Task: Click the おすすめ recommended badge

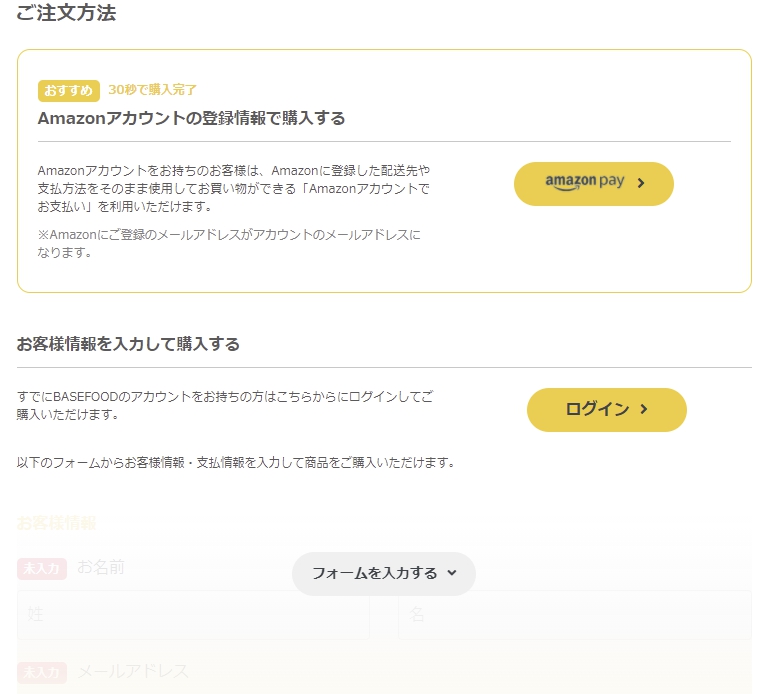Action: point(69,91)
